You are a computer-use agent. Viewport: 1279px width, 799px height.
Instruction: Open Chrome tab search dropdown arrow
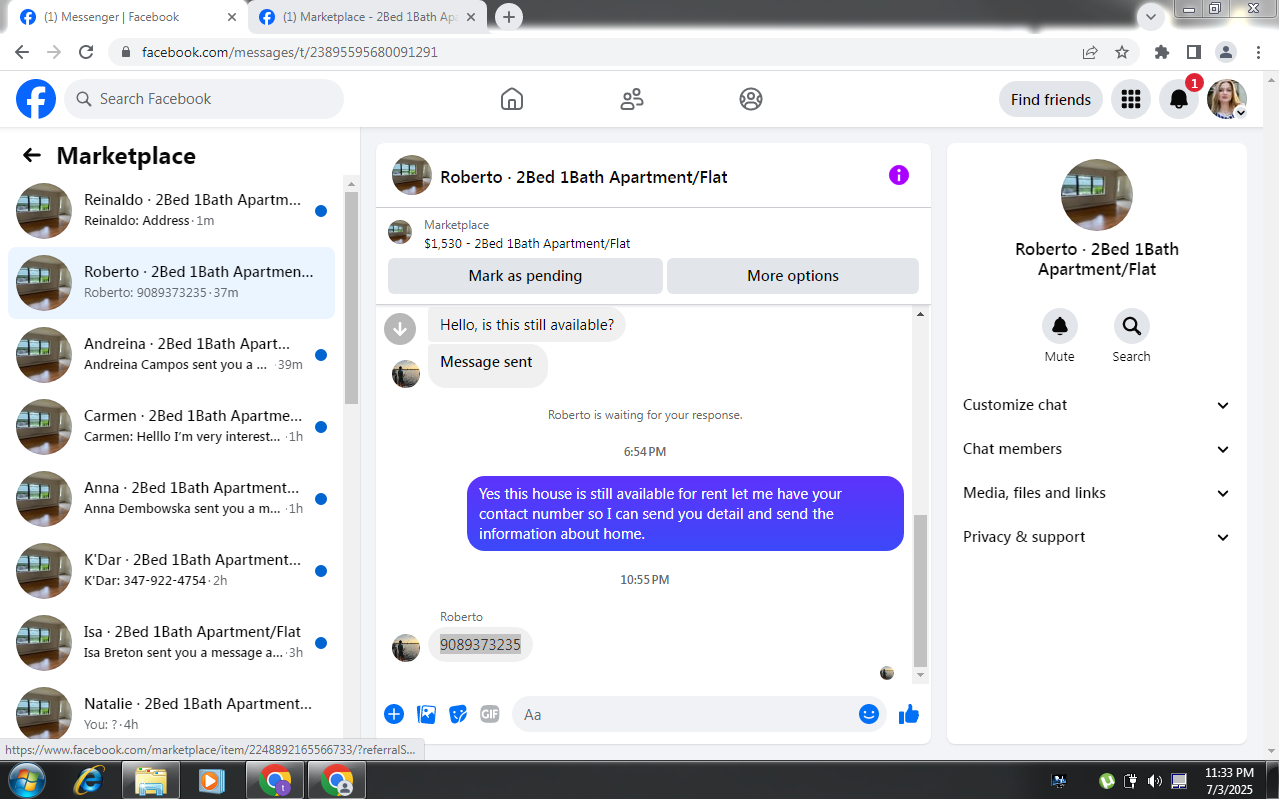coord(1152,16)
